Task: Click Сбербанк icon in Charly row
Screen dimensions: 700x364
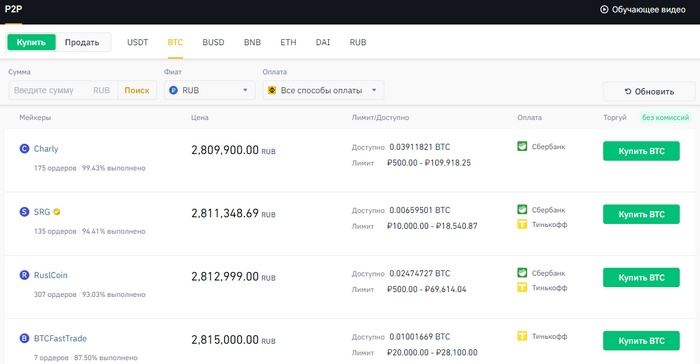Action: click(x=522, y=146)
